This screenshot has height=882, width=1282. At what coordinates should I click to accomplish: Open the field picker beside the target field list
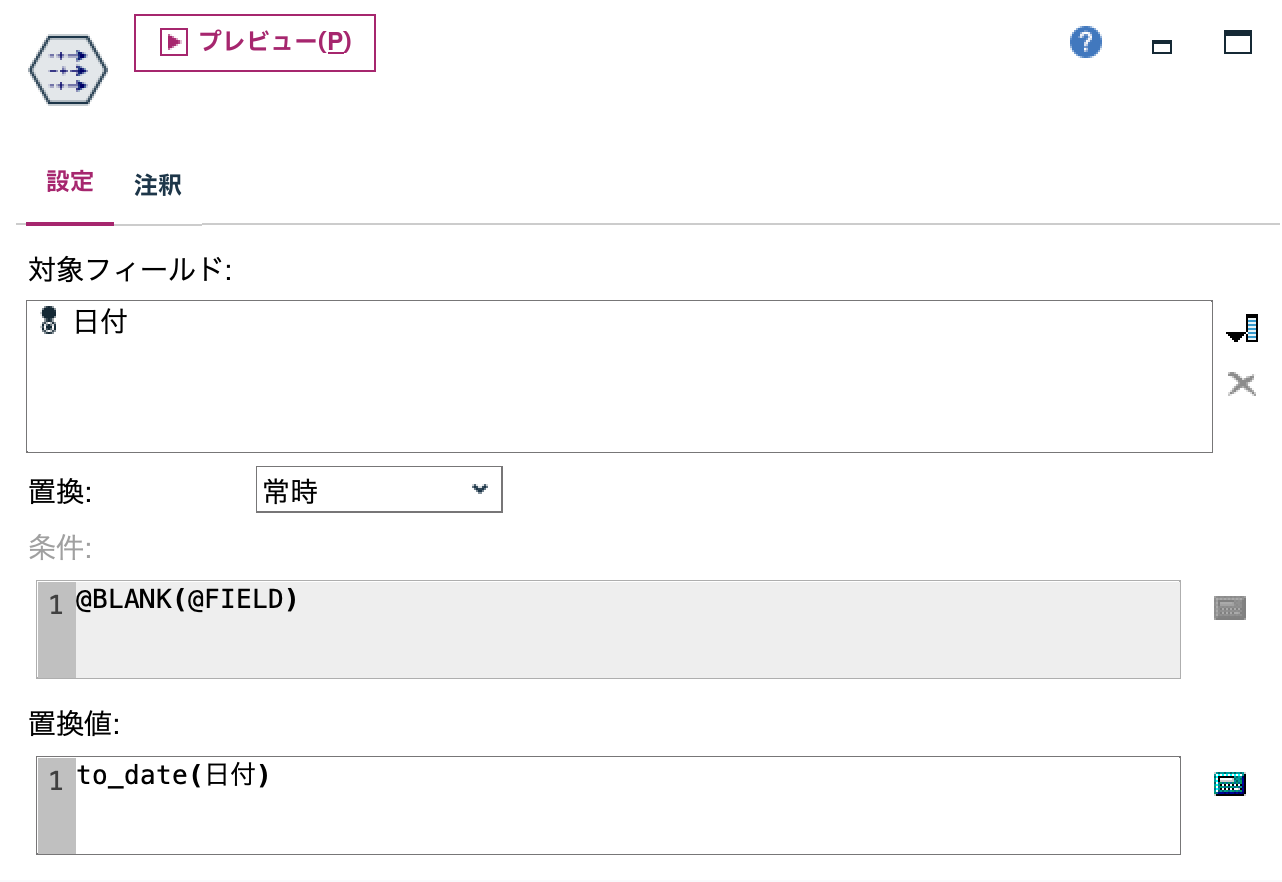(x=1242, y=328)
